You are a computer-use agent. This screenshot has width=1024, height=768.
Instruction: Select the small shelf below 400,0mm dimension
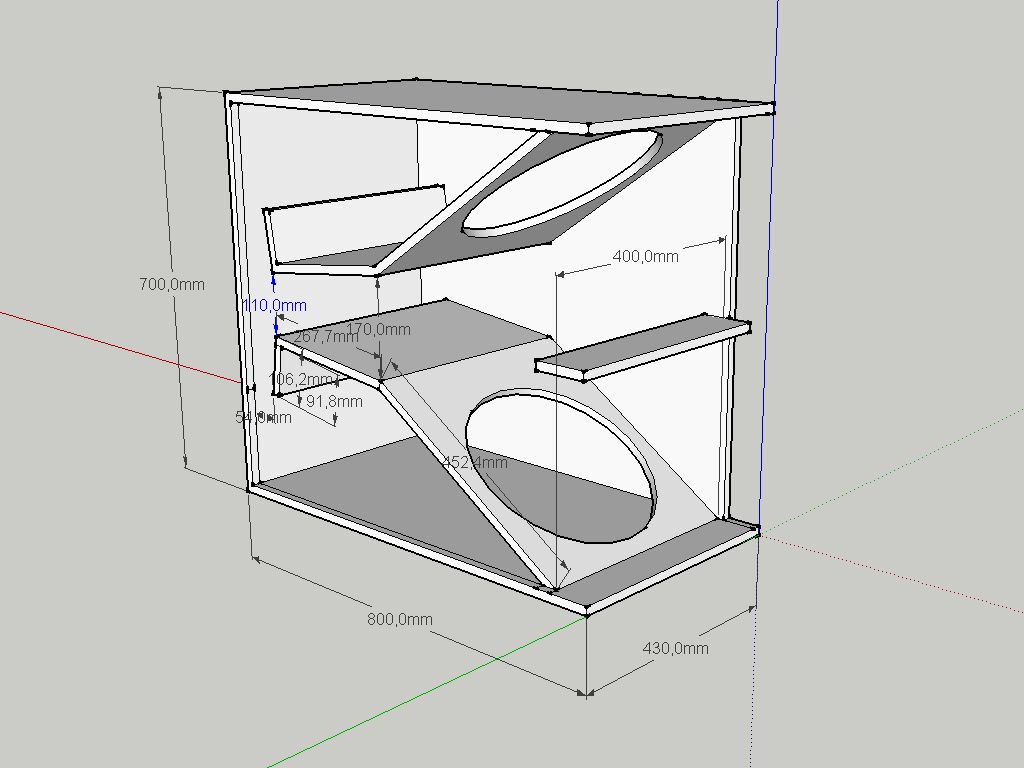pyautogui.click(x=643, y=346)
